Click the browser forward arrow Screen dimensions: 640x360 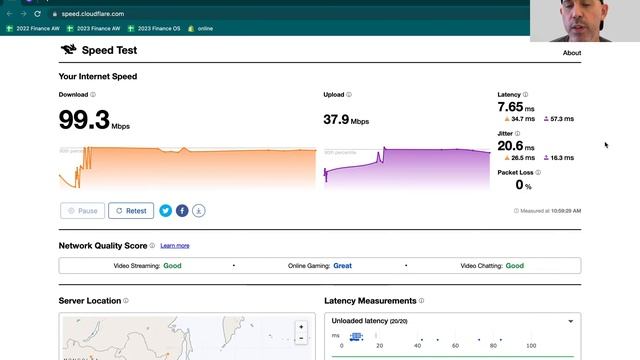click(x=23, y=13)
